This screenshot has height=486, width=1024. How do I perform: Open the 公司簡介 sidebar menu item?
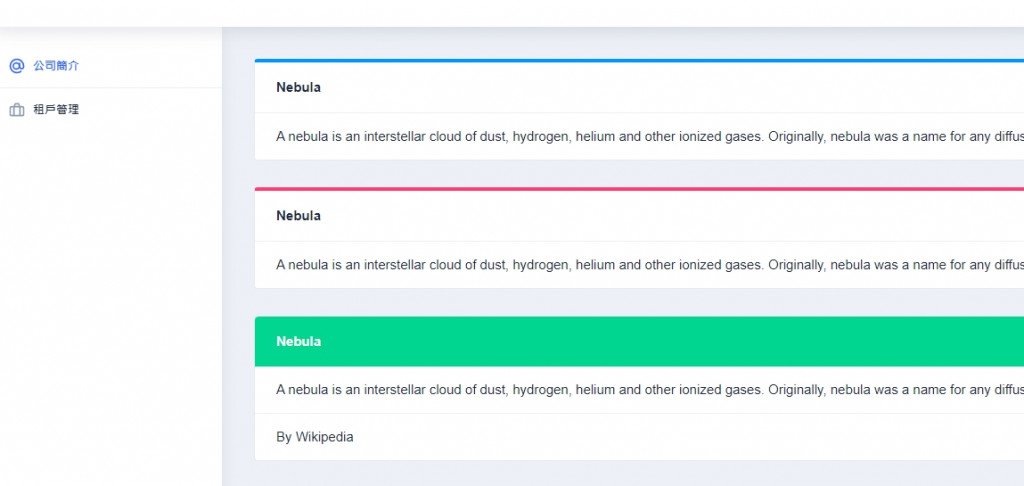click(56, 66)
